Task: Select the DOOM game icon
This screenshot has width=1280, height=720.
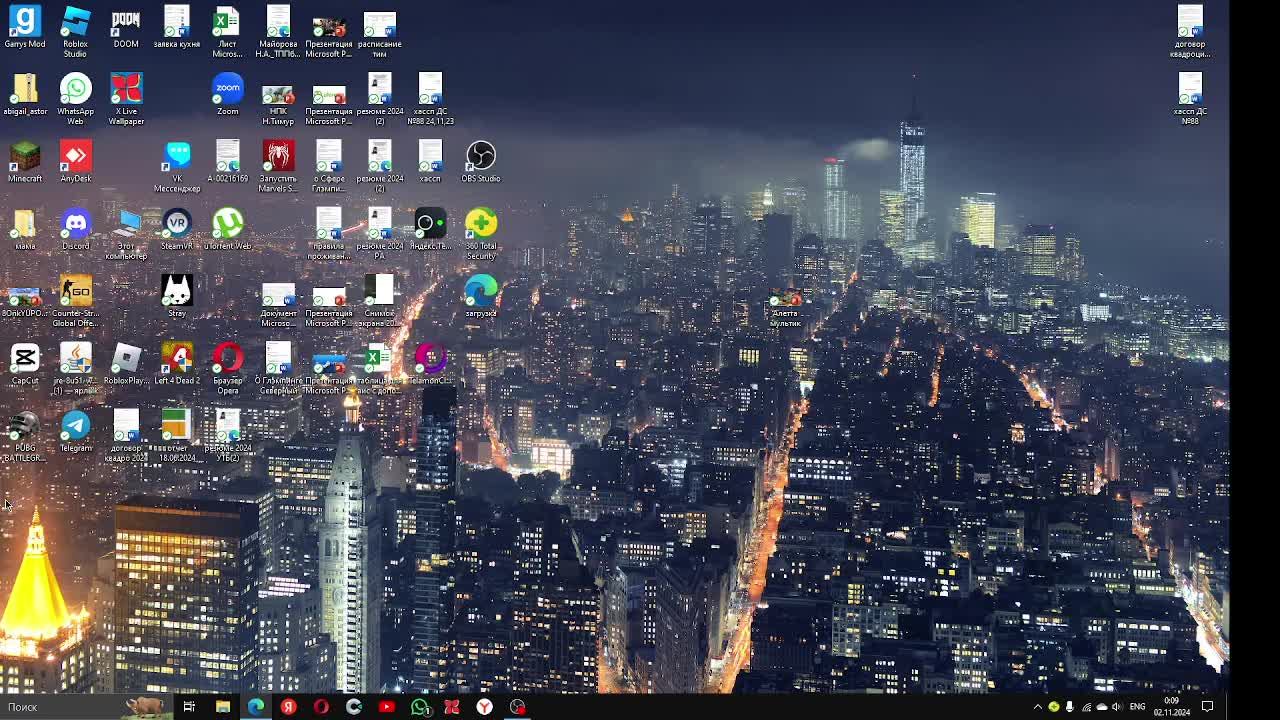Action: [x=126, y=28]
